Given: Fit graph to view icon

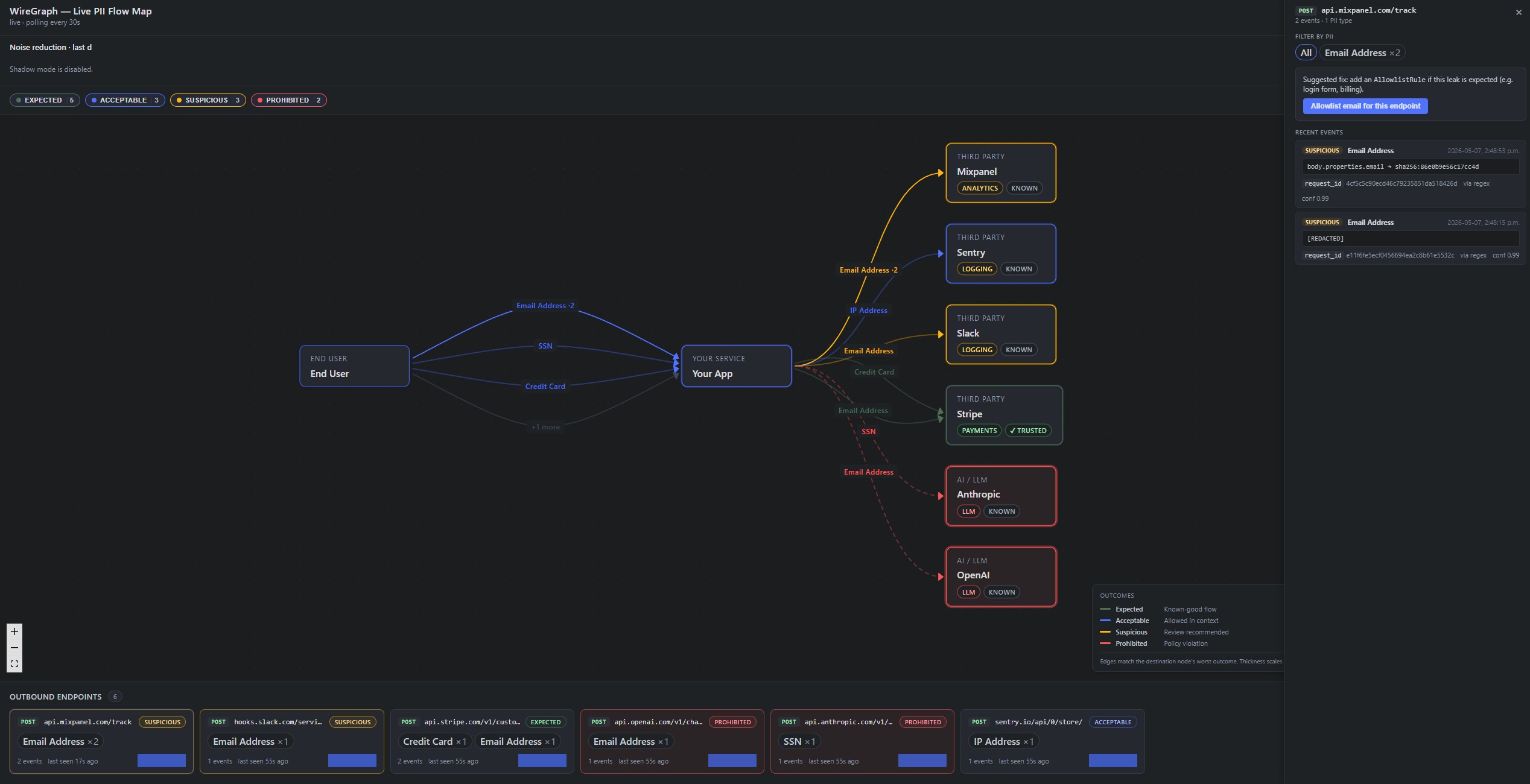Looking at the screenshot, I should 14,664.
